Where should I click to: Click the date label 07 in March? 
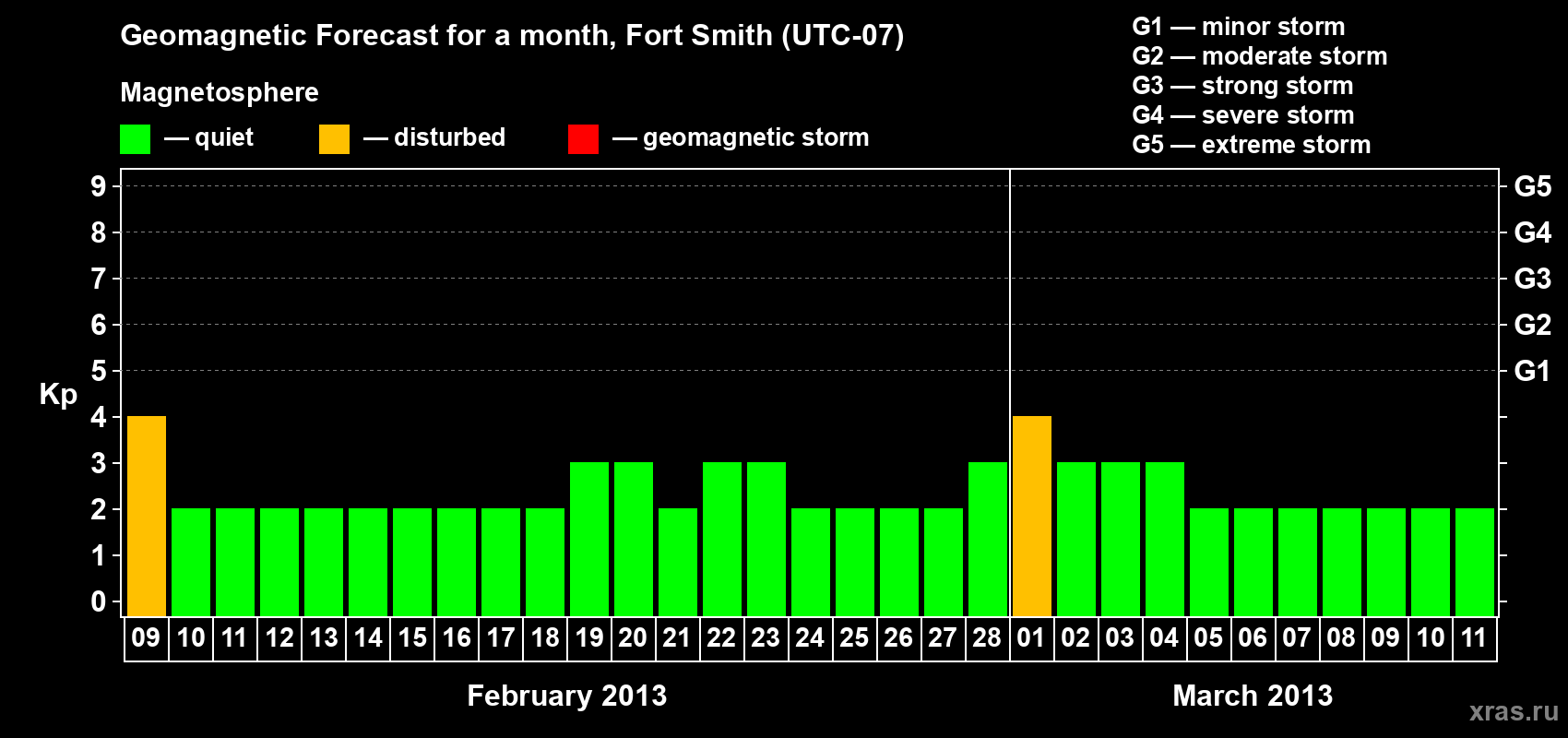(1297, 637)
